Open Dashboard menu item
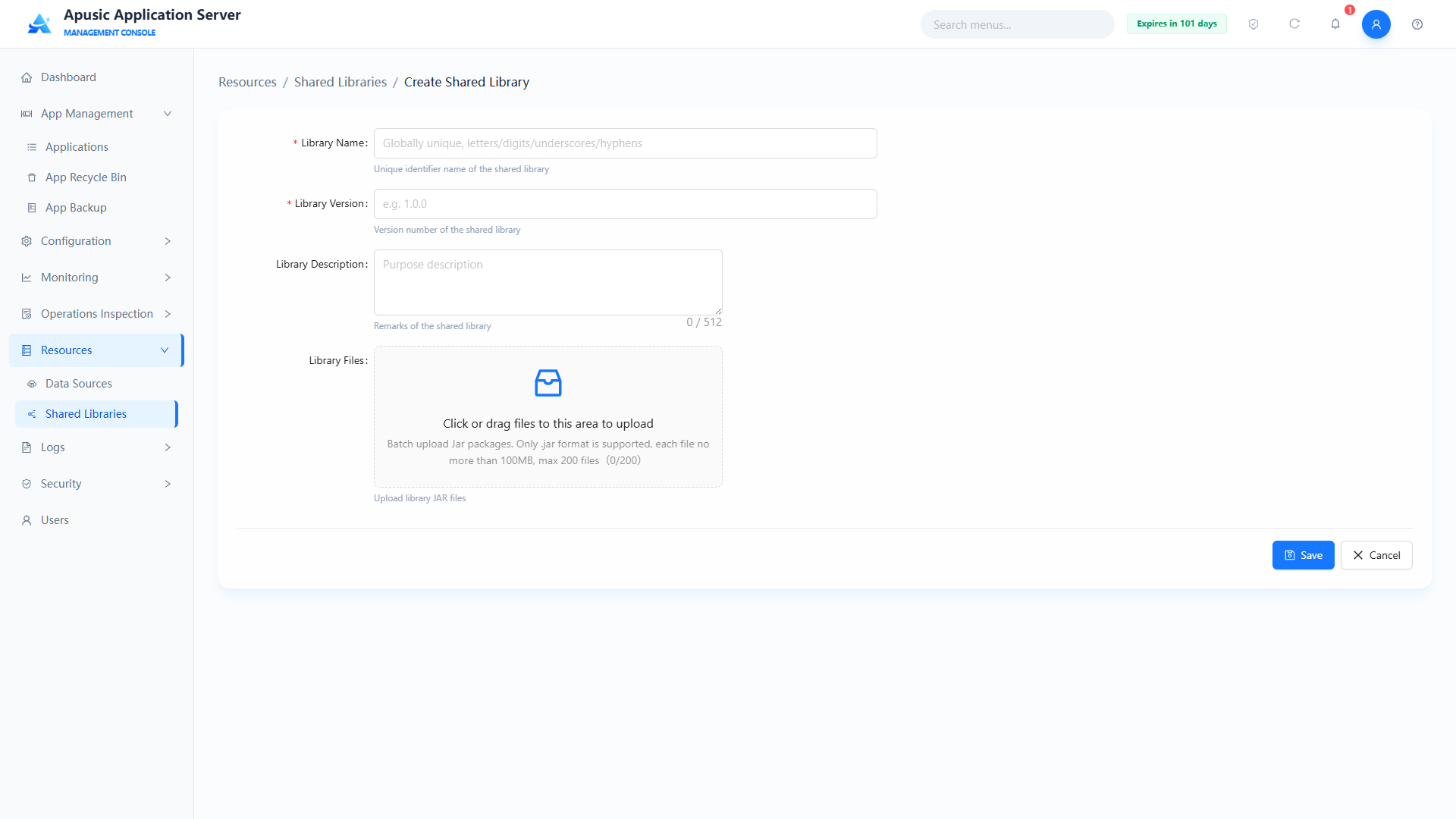1456x819 pixels. click(96, 77)
